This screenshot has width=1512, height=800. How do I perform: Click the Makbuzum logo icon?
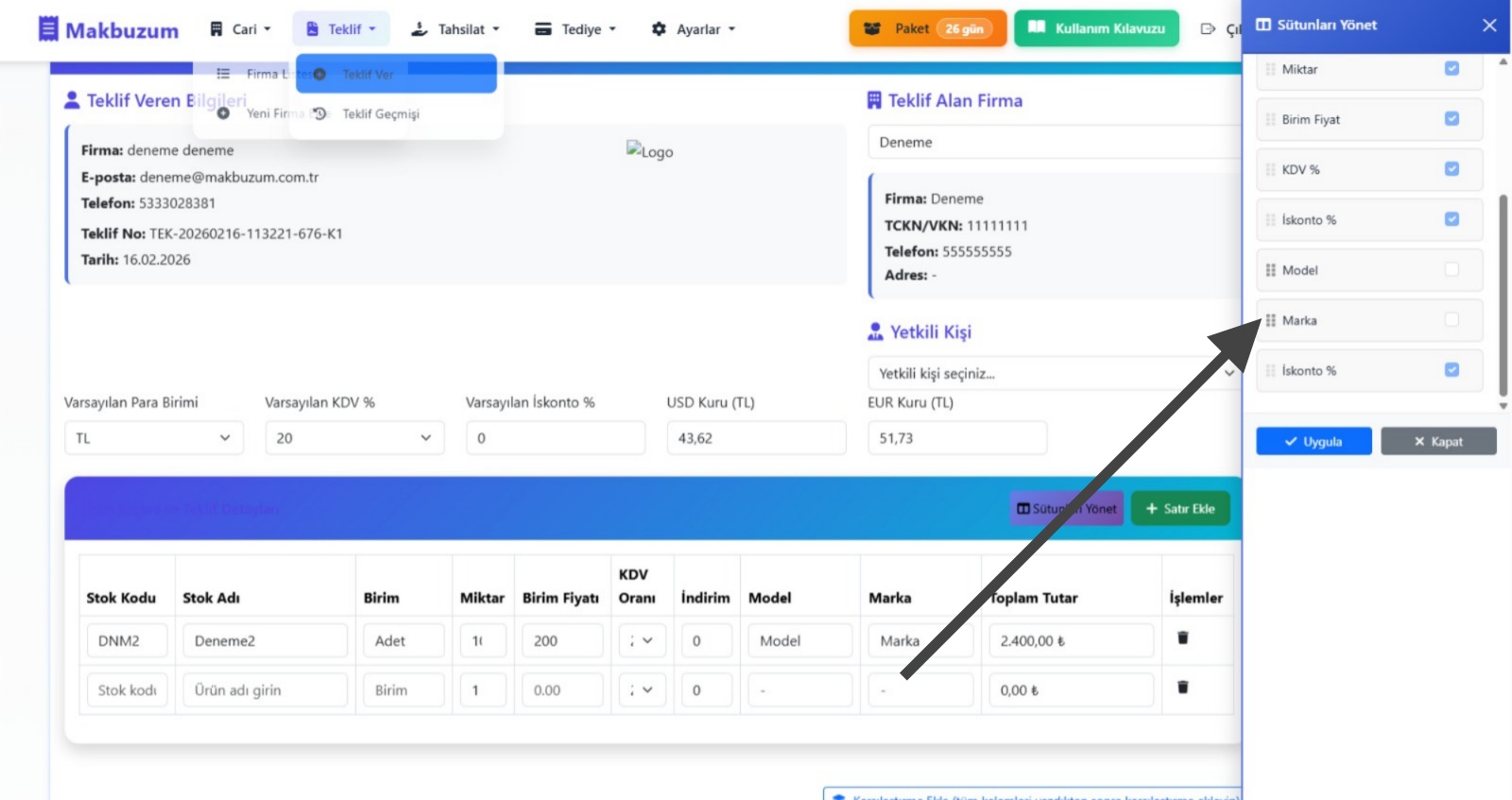coord(48,29)
